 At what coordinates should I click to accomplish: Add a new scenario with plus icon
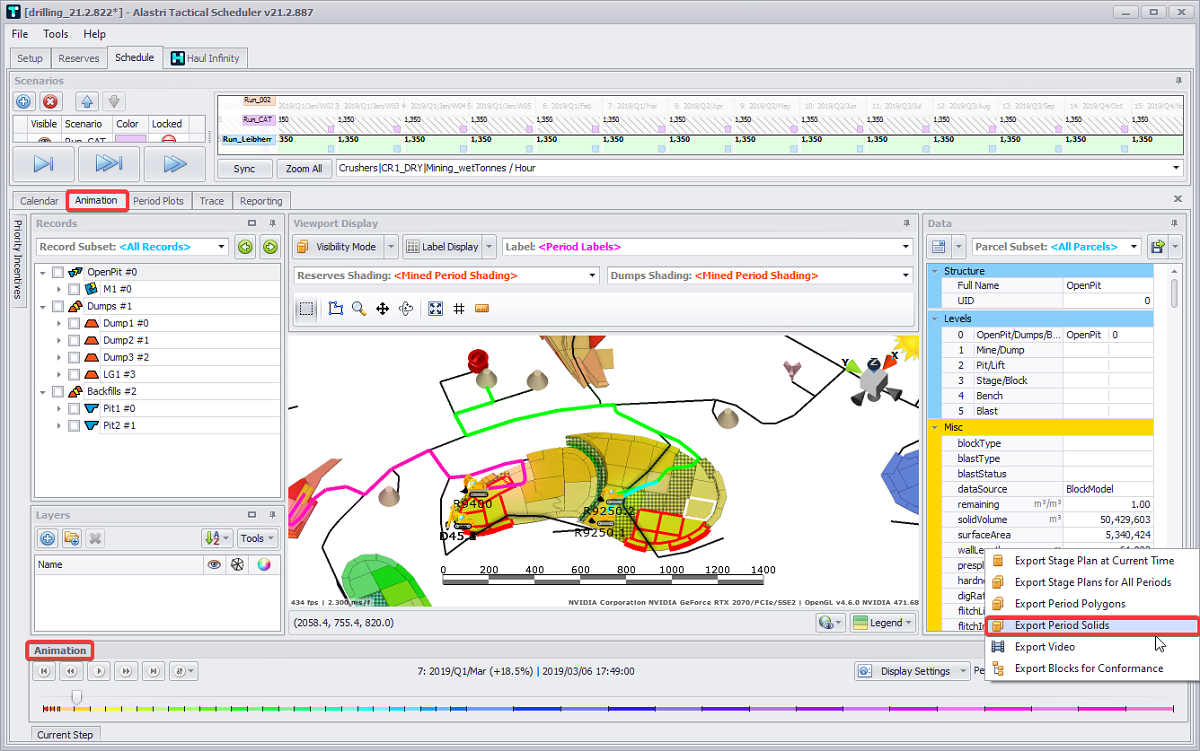point(24,101)
